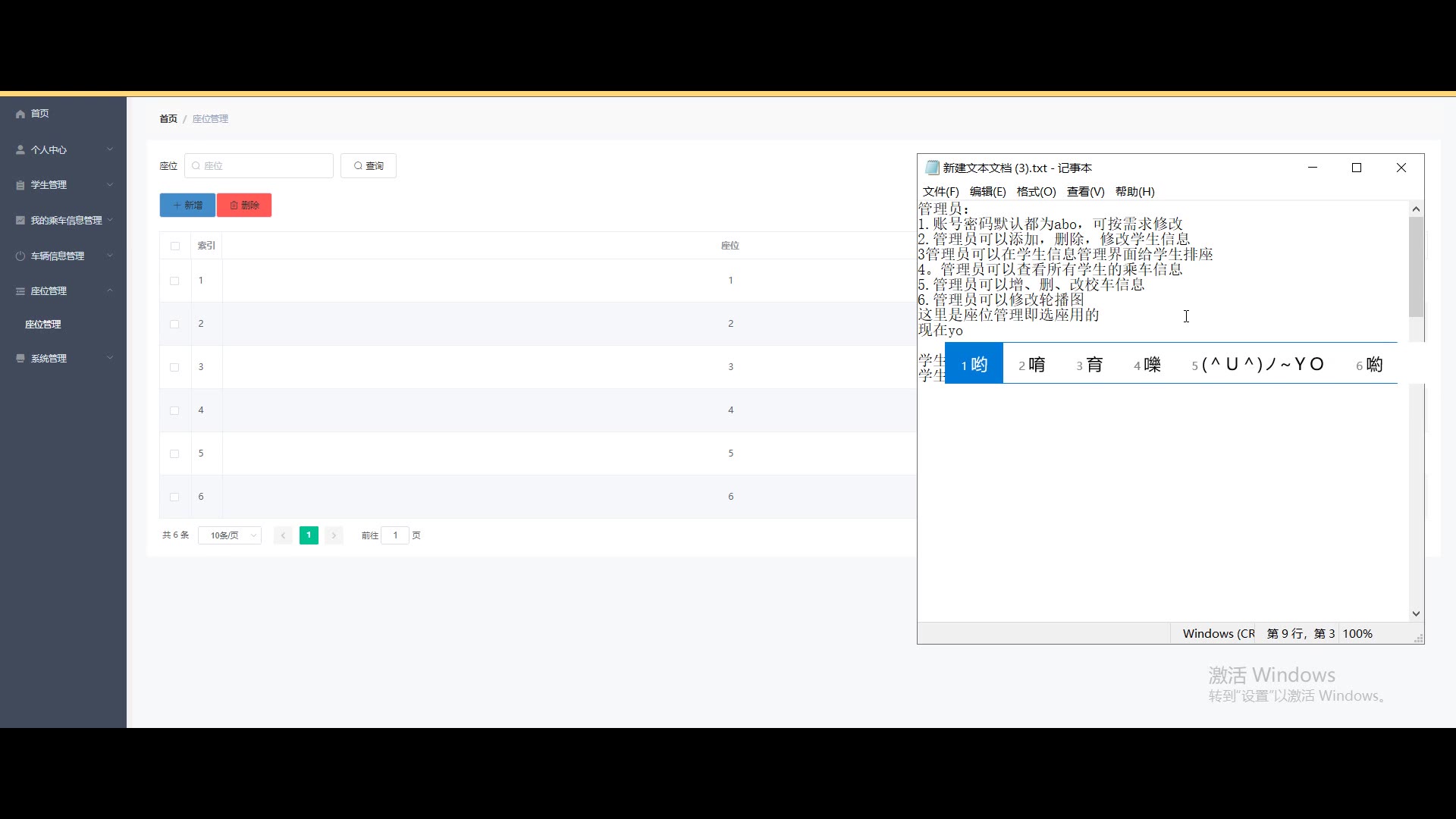Click the magnifier icon in the 座位 search field
Viewport: 1456px width, 819px height.
click(x=196, y=166)
